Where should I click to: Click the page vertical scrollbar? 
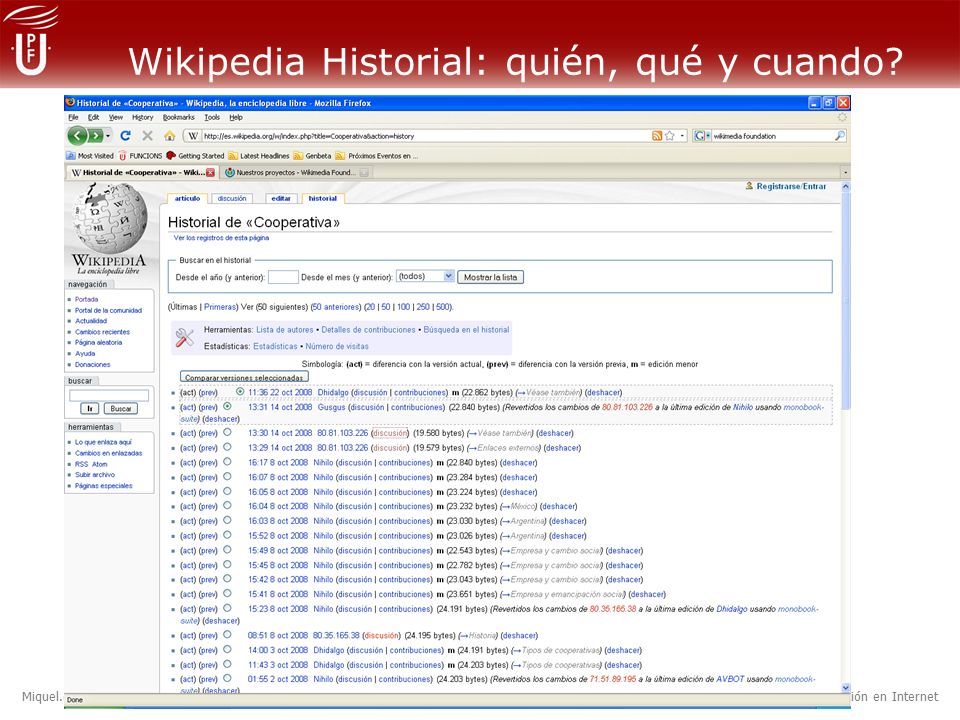(x=846, y=300)
